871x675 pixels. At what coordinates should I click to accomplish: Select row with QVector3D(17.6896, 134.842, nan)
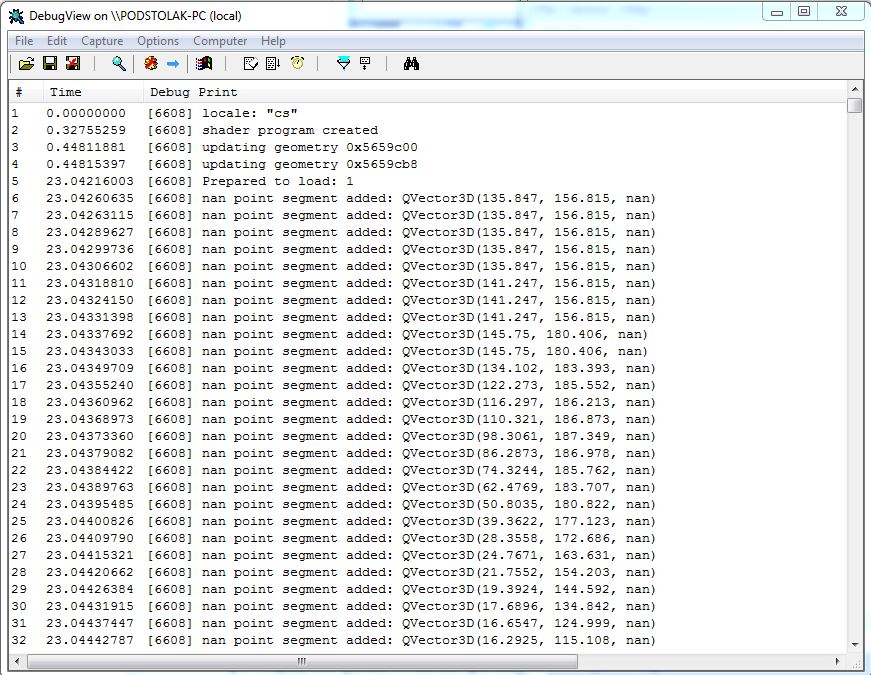[x=428, y=606]
